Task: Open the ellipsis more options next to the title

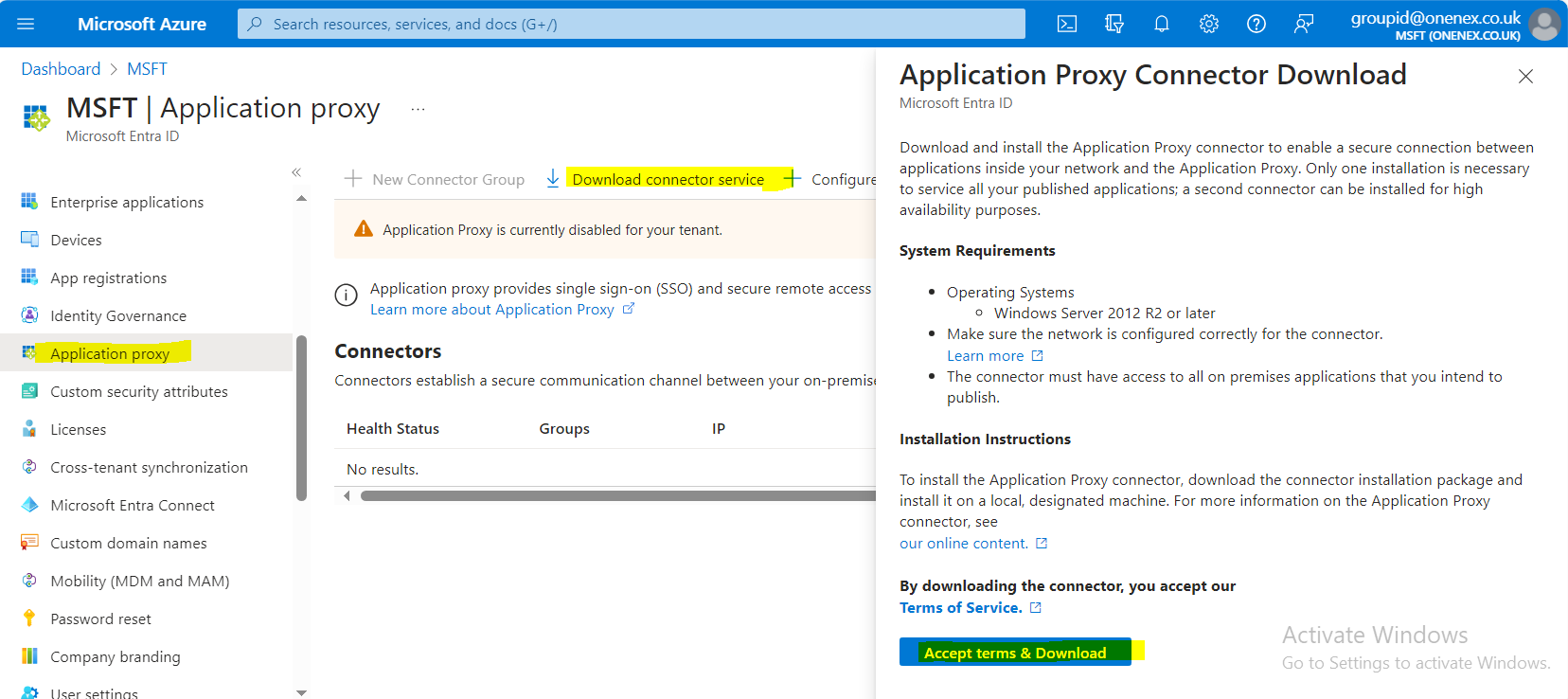Action: point(418,110)
